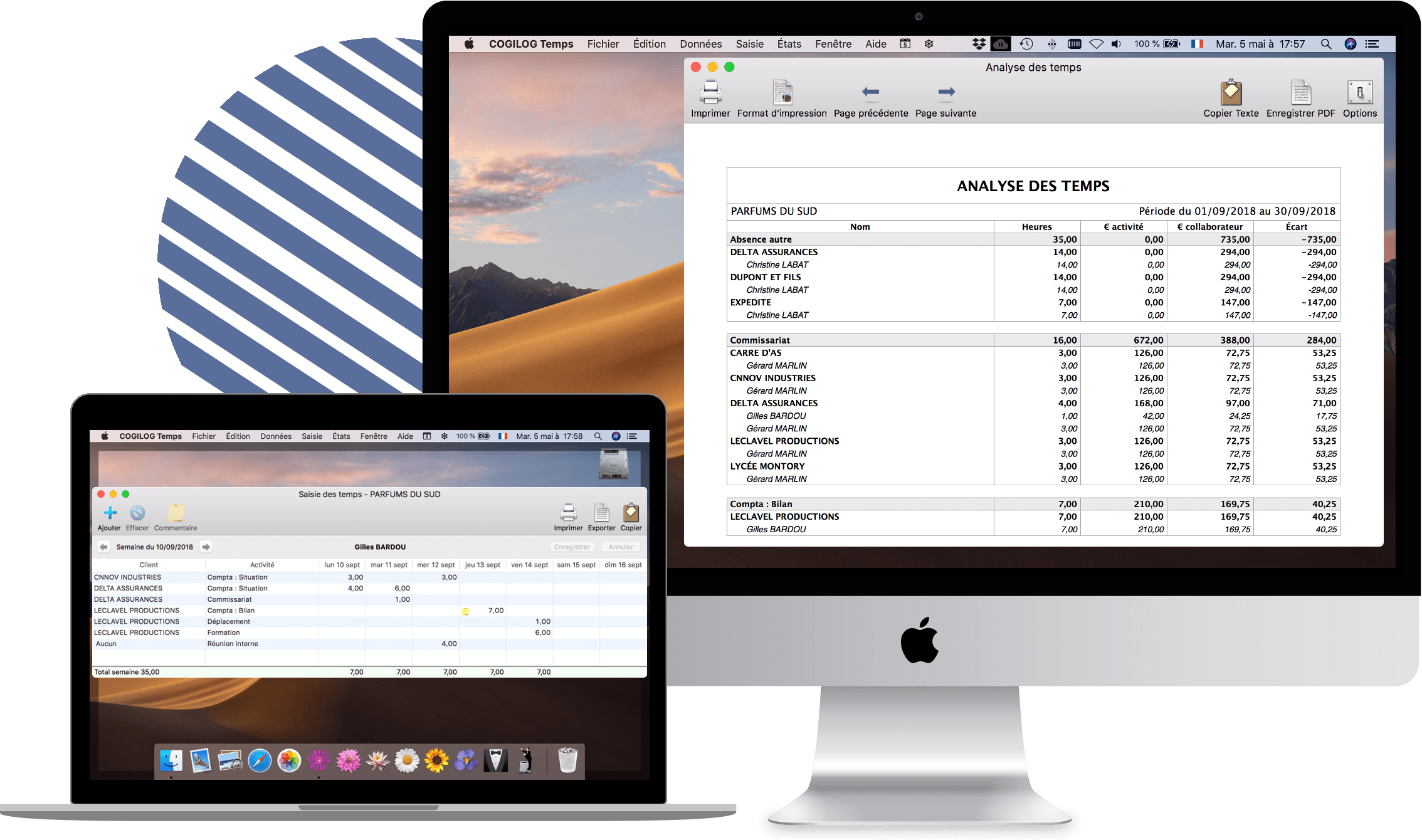Screen dimensions: 1422x840
Task: Go to Page précédente with left arrow
Action: pyautogui.click(x=870, y=92)
